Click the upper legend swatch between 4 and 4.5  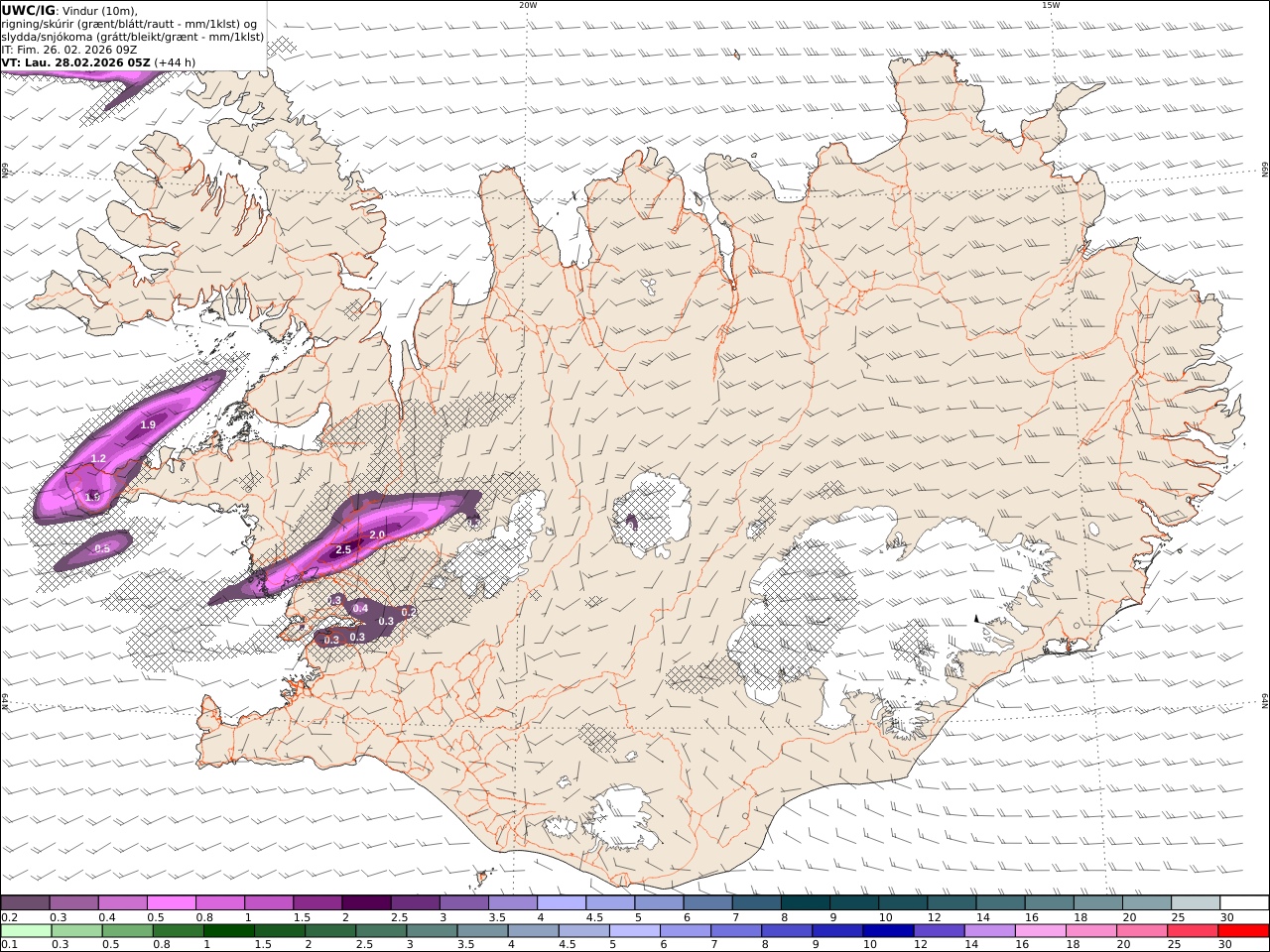tap(562, 903)
